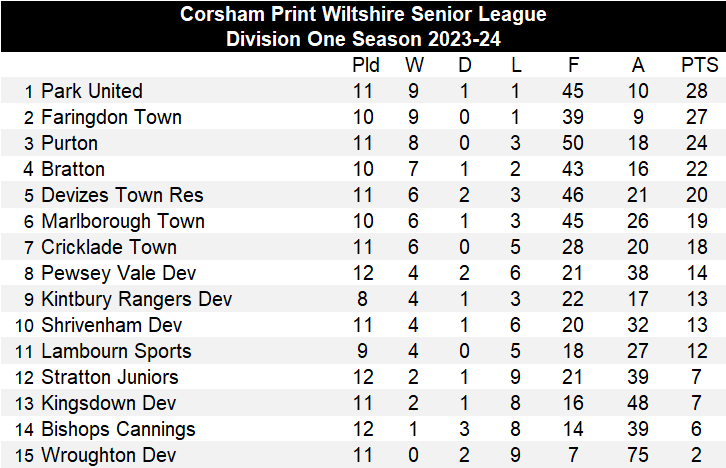726x468 pixels.
Task: Click Bishops Cannings team name
Action: pyautogui.click(x=118, y=429)
